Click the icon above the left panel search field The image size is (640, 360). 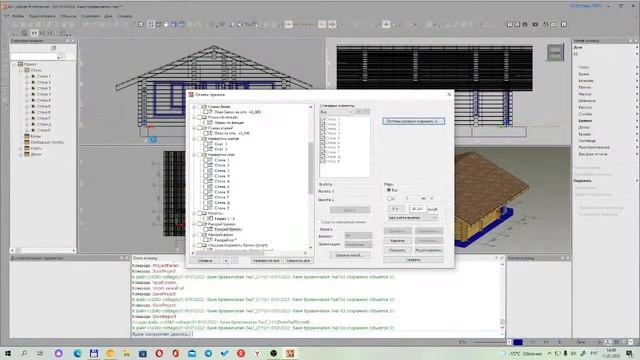coord(53,48)
